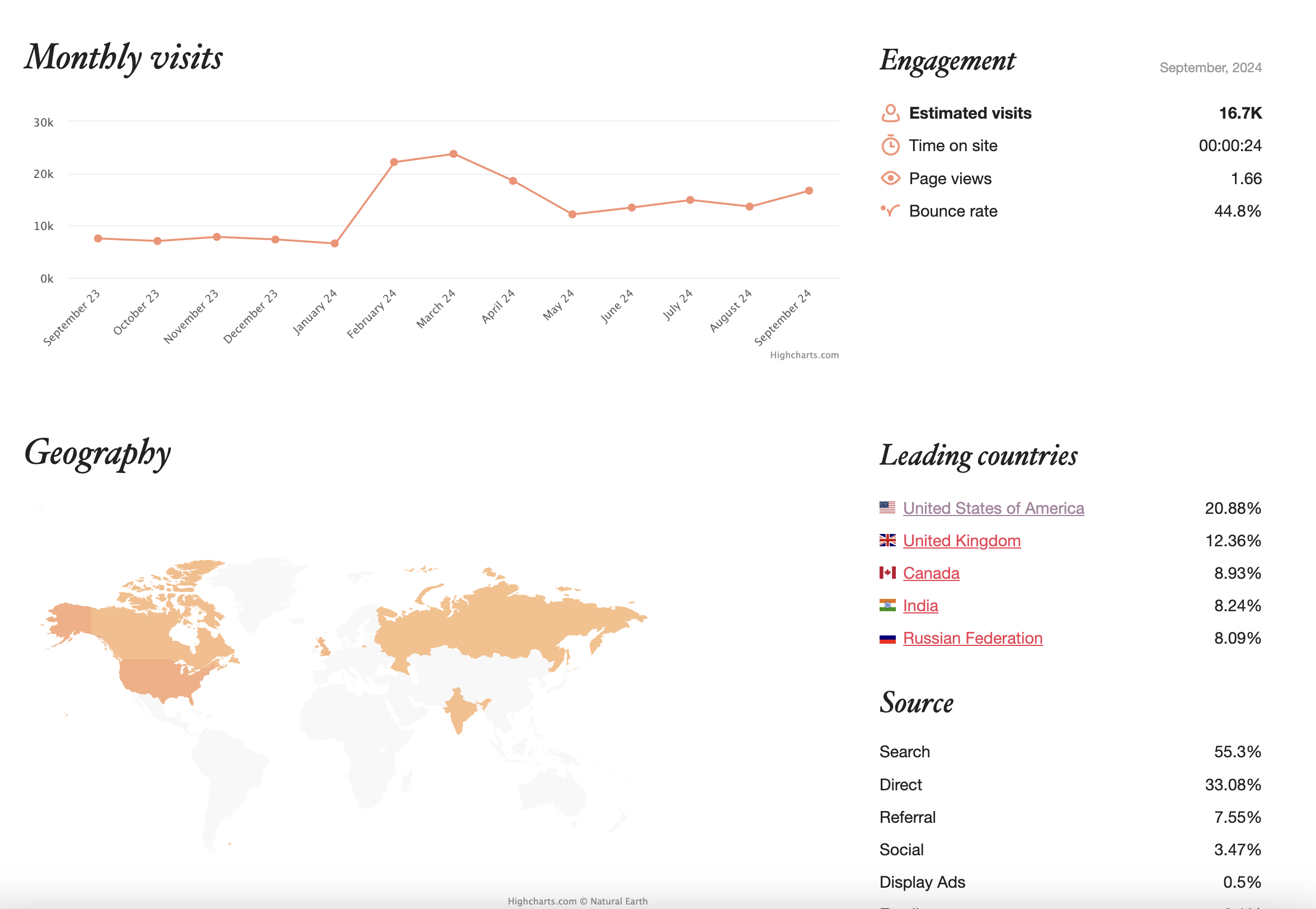Click the United Kingdom flag icon

tap(887, 540)
